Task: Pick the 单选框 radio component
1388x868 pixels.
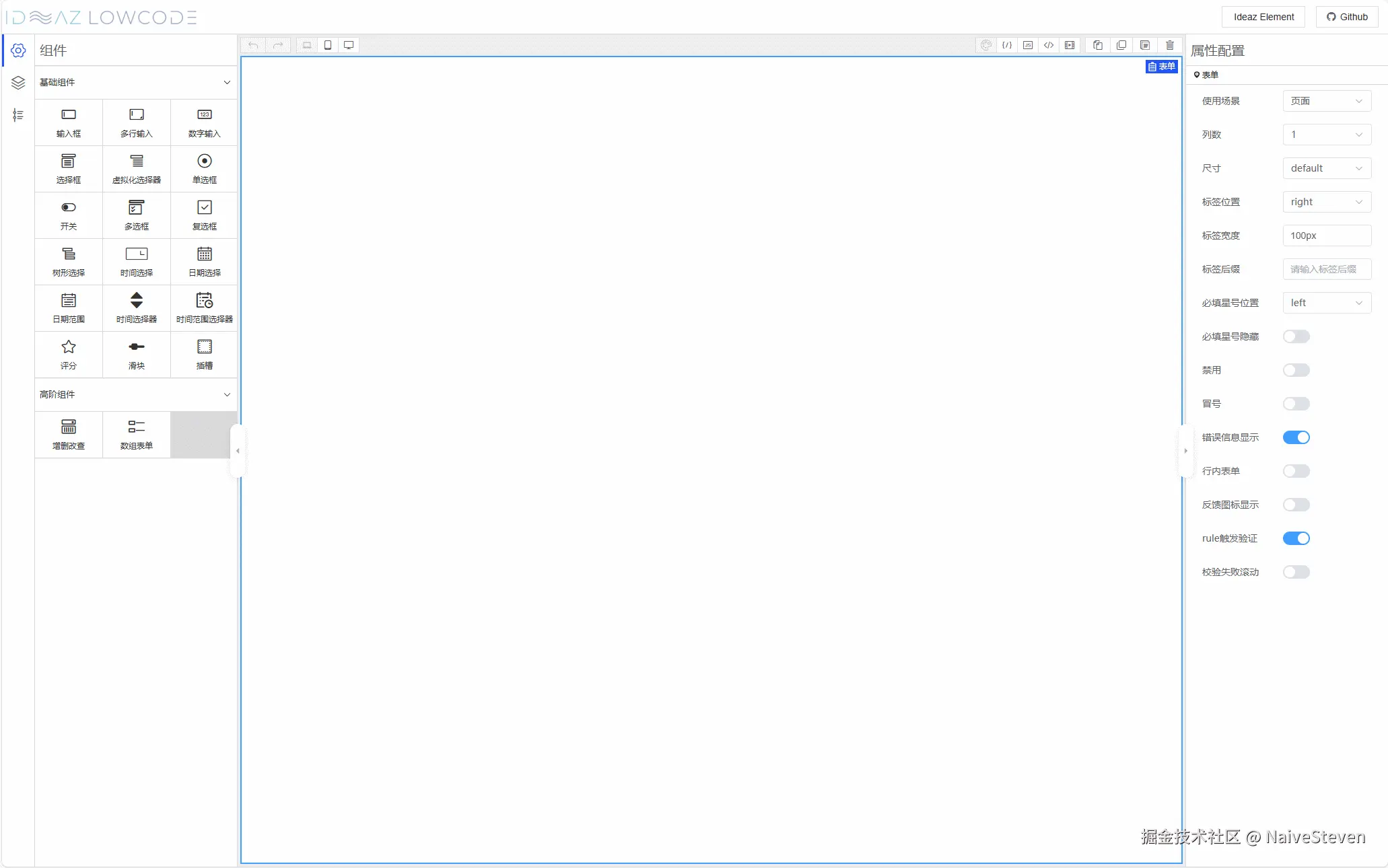Action: point(205,169)
